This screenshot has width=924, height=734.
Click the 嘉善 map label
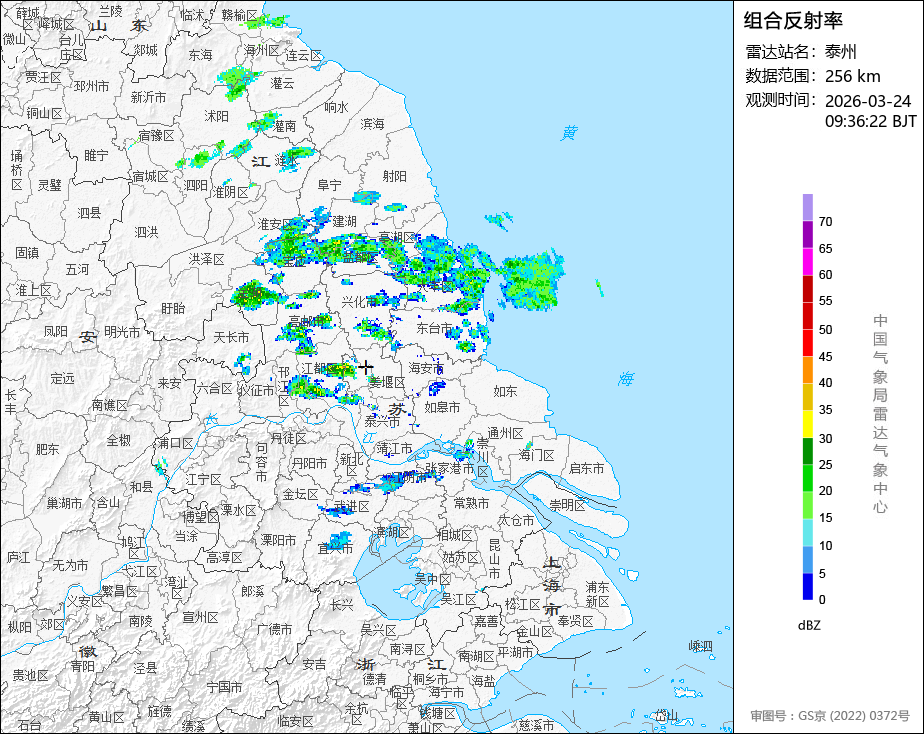487,621
